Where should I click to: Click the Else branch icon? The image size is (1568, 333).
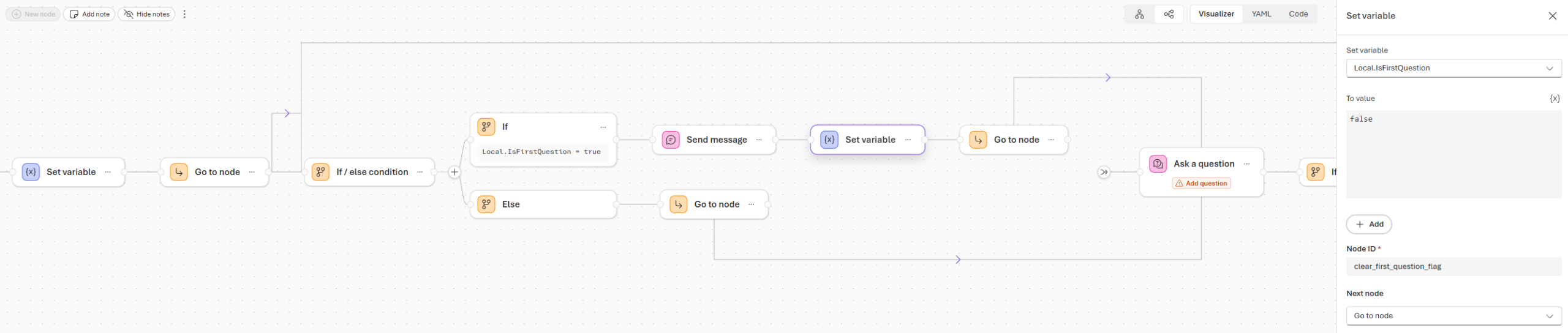coord(486,204)
